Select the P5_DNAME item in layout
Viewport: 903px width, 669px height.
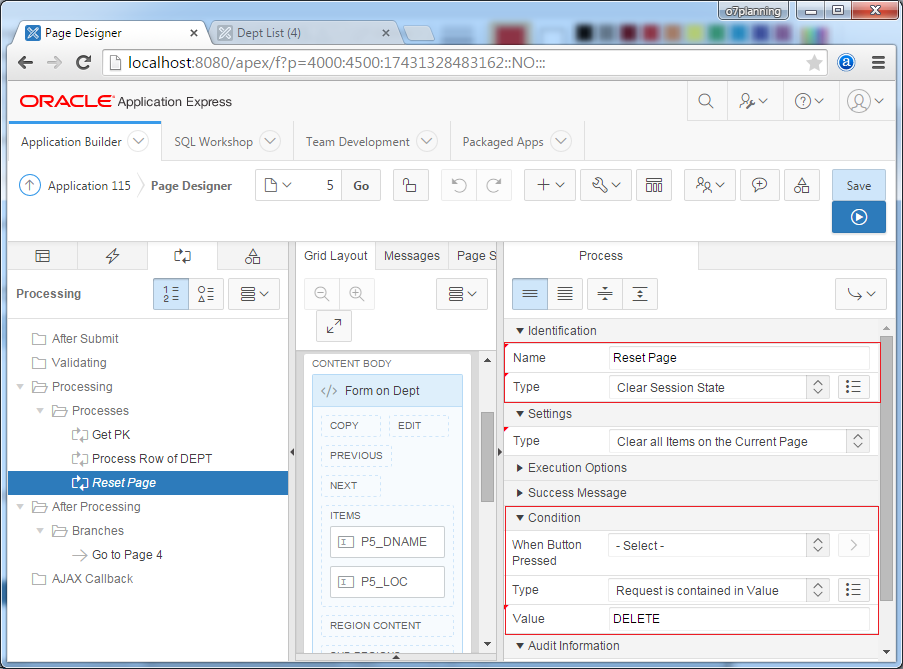[x=388, y=542]
